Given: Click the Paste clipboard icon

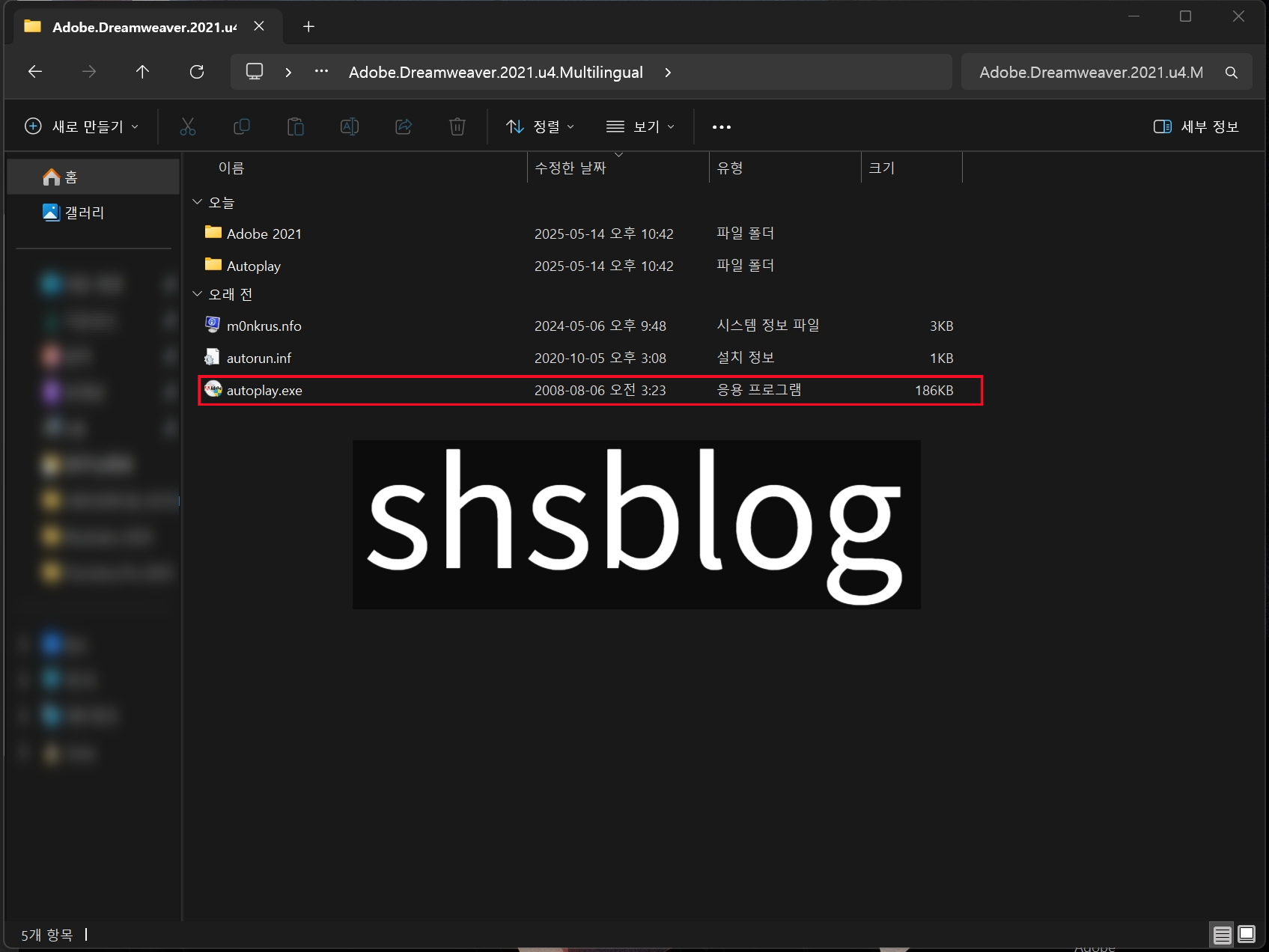Looking at the screenshot, I should tap(296, 126).
